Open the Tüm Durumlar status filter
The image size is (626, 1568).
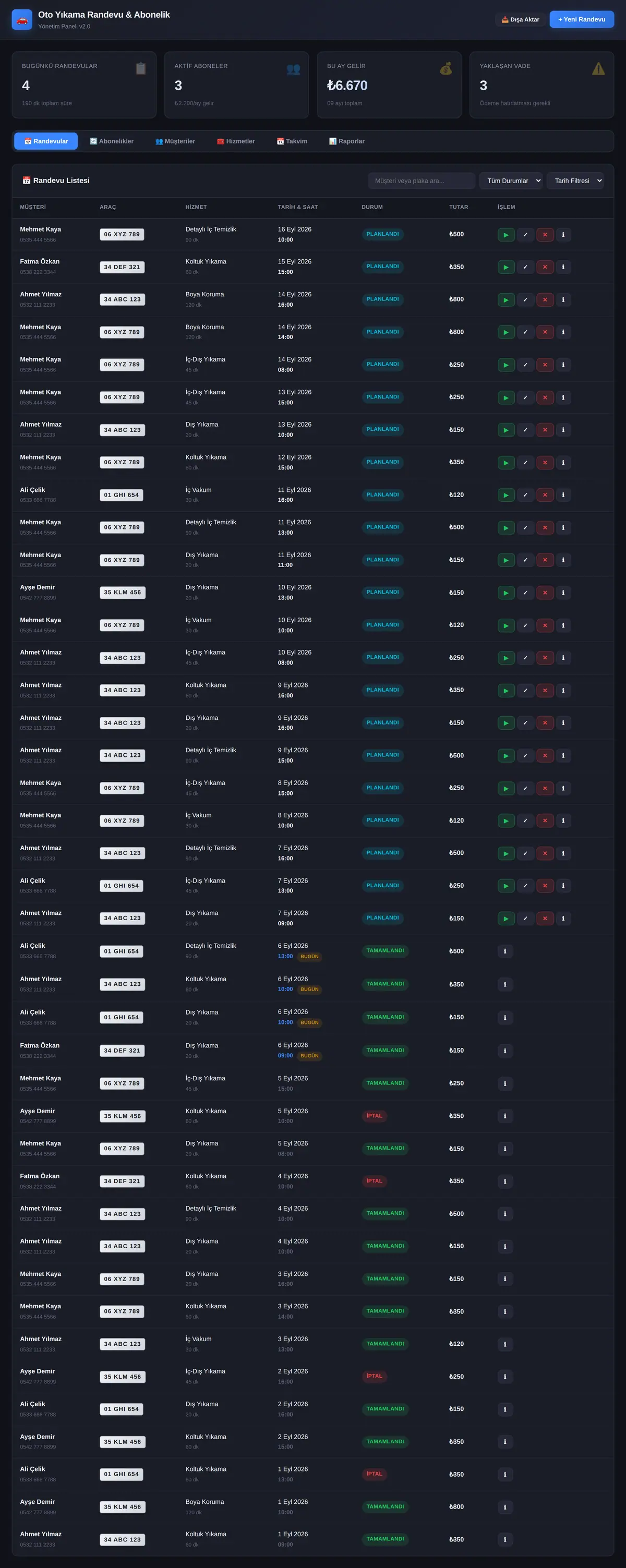511,181
